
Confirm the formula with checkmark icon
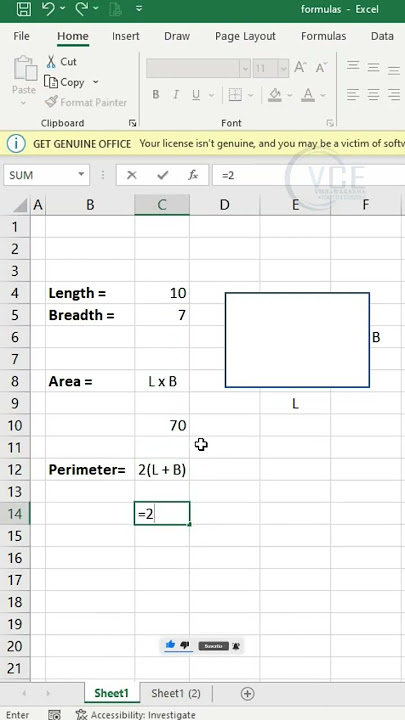point(163,175)
